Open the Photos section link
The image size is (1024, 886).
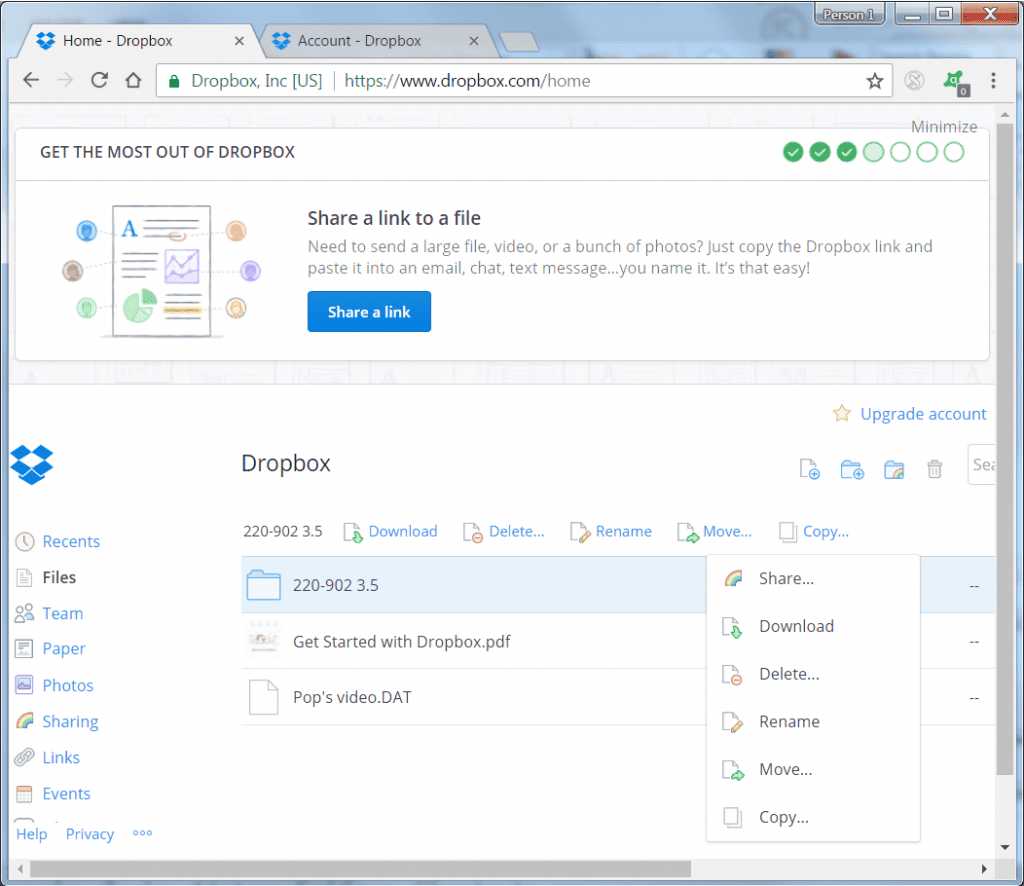(x=68, y=685)
